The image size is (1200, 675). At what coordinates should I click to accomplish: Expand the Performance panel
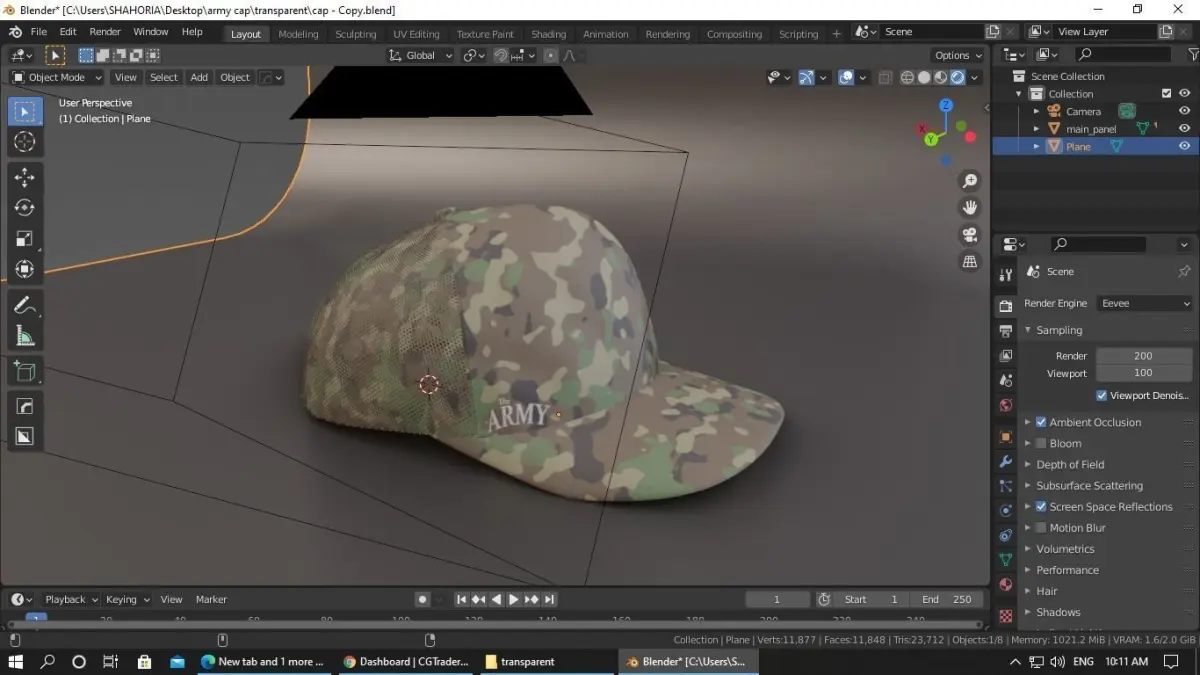point(1027,570)
